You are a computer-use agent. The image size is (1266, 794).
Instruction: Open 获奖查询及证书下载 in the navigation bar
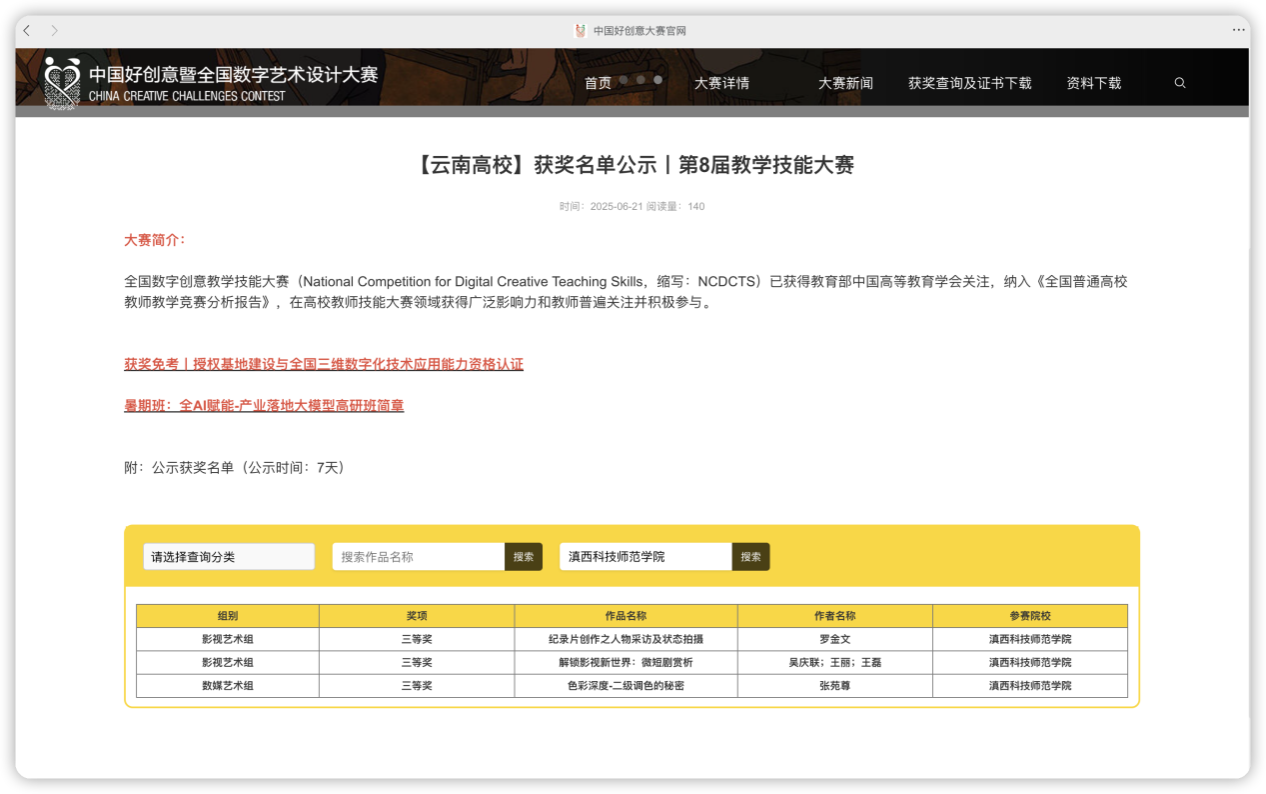[x=969, y=84]
